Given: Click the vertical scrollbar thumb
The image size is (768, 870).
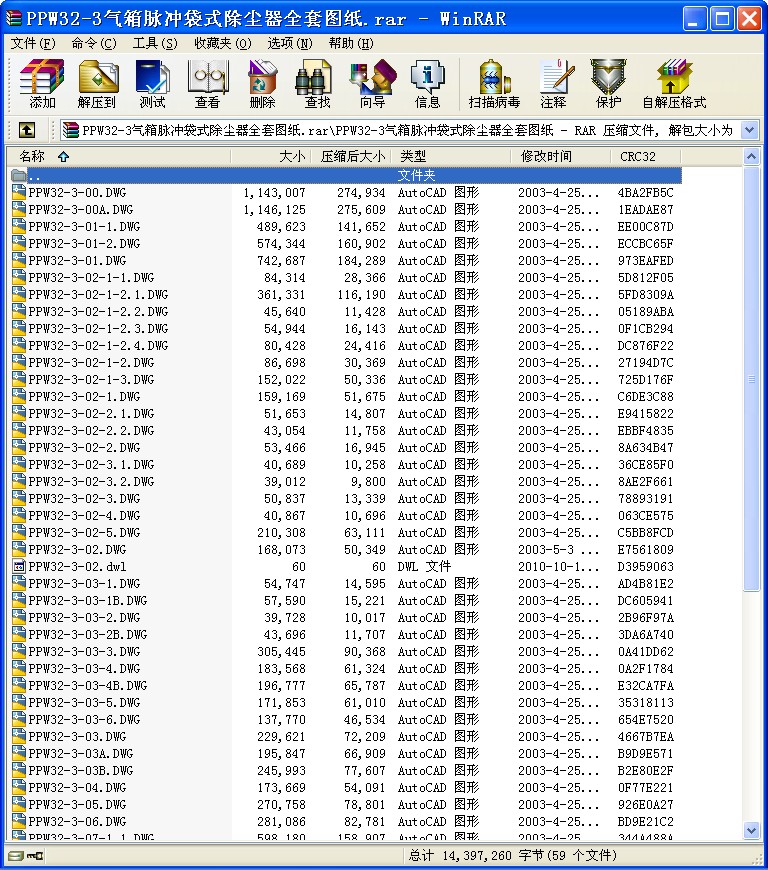Looking at the screenshot, I should tap(751, 379).
